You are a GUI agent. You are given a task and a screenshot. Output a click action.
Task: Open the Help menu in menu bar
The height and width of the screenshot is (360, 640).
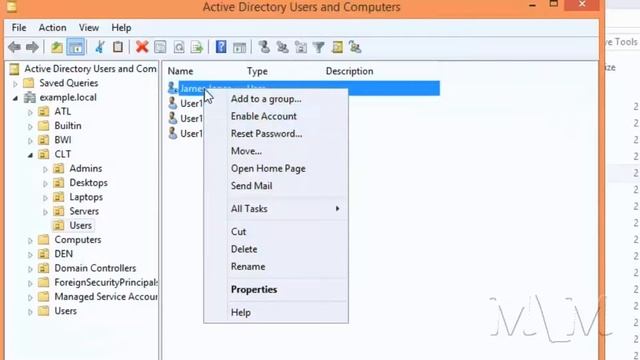[121, 28]
